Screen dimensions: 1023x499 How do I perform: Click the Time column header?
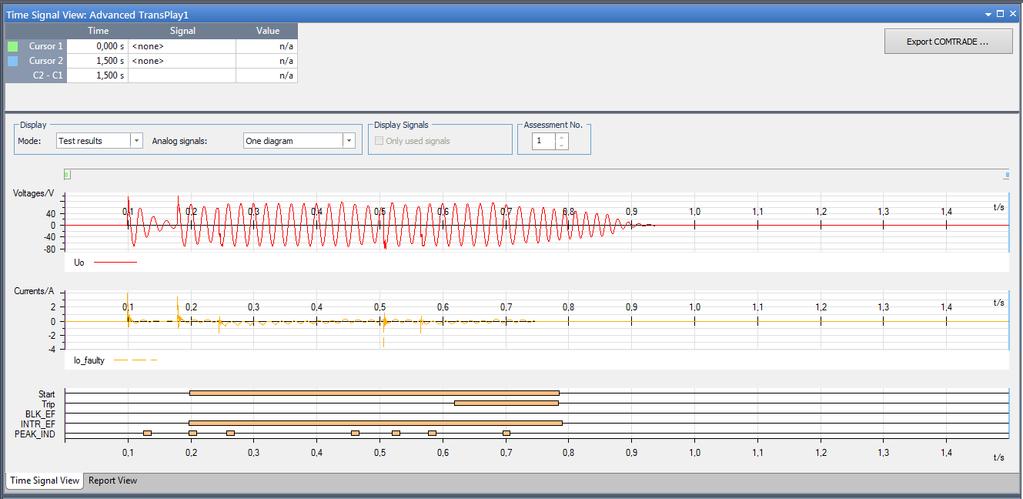(x=98, y=31)
